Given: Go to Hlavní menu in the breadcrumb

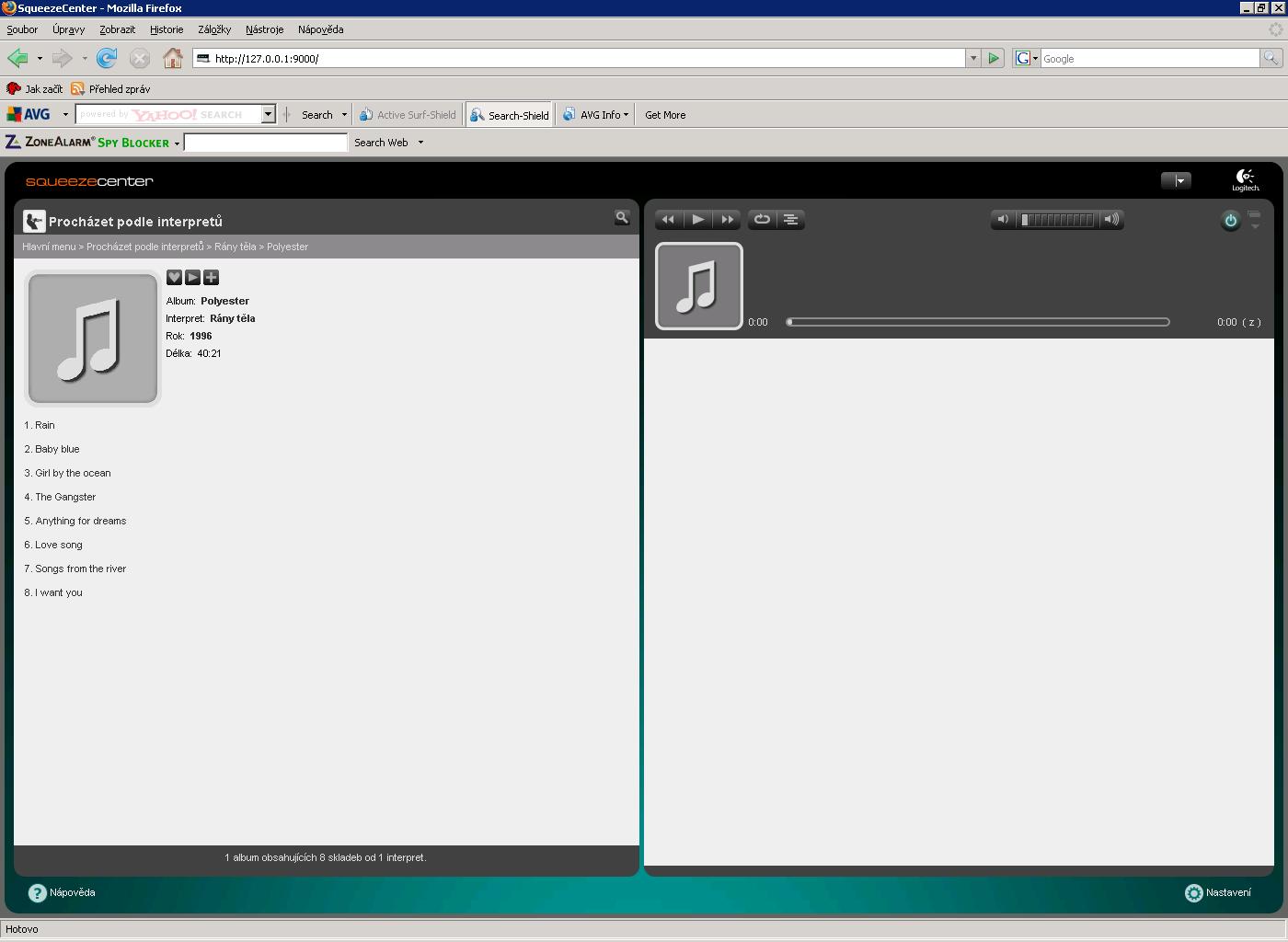Looking at the screenshot, I should 49,247.
